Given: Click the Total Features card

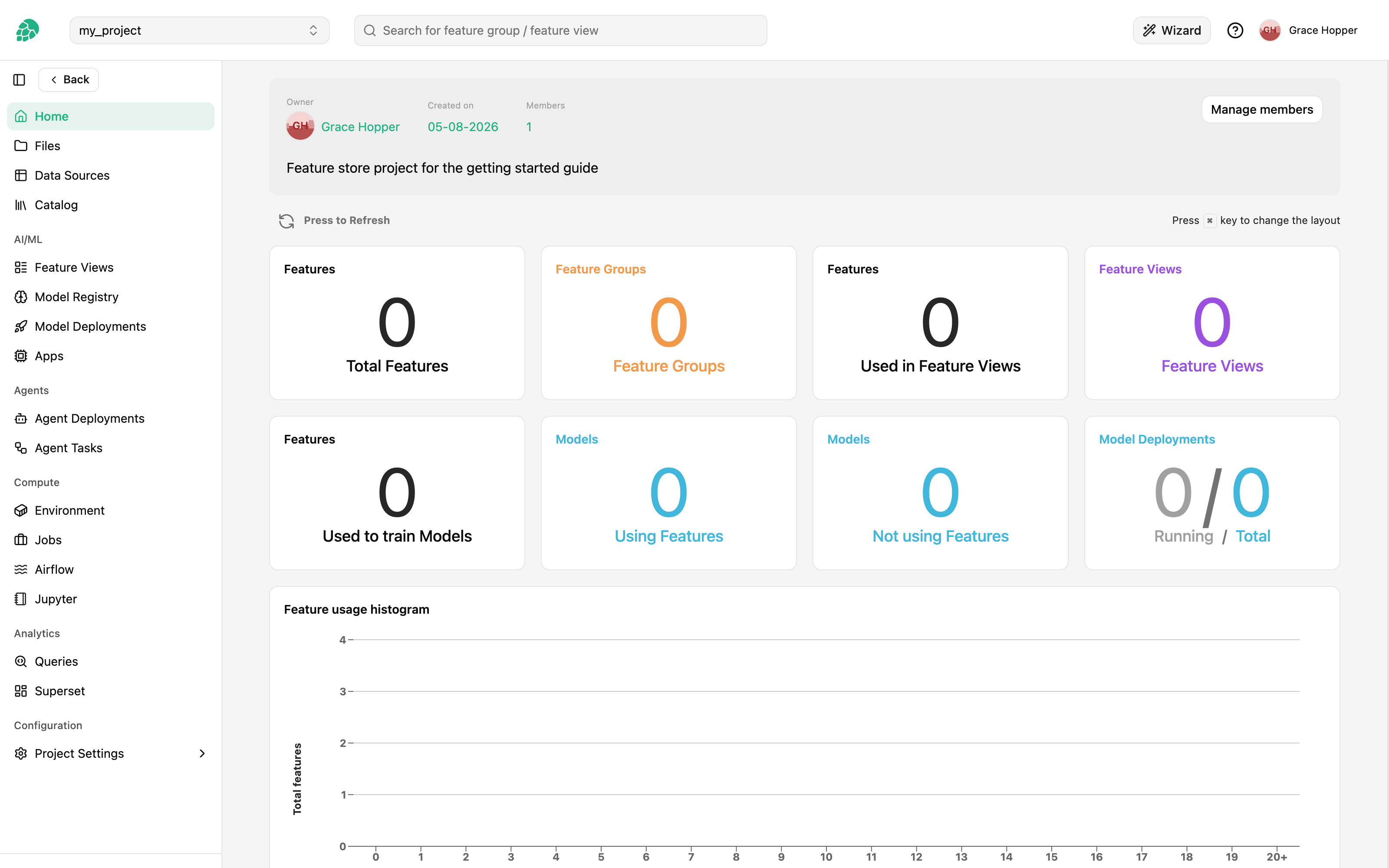Looking at the screenshot, I should point(397,323).
